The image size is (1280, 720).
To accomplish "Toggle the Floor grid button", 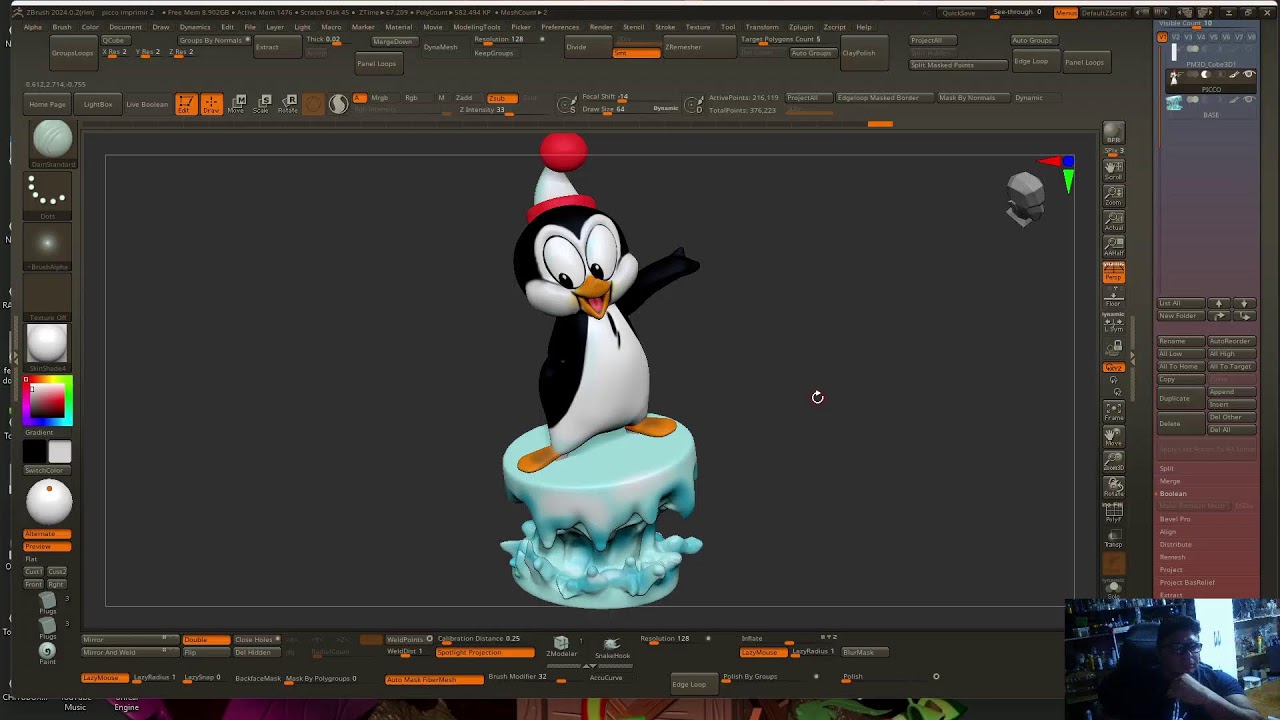I will pos(1113,296).
